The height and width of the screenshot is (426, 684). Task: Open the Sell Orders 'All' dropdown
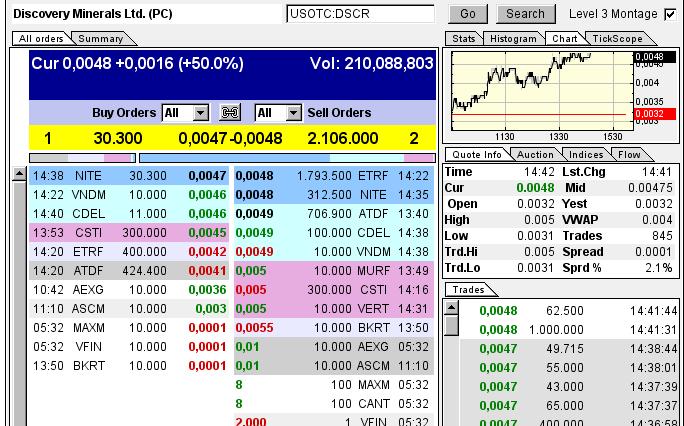point(278,113)
